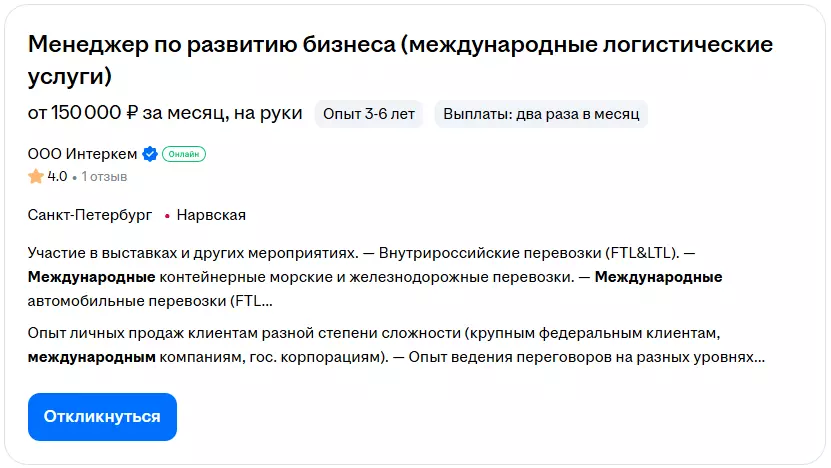Image resolution: width=831 pixels, height=468 pixels.
Task: Click the red metro dot before Нарвская
Action: 167,215
